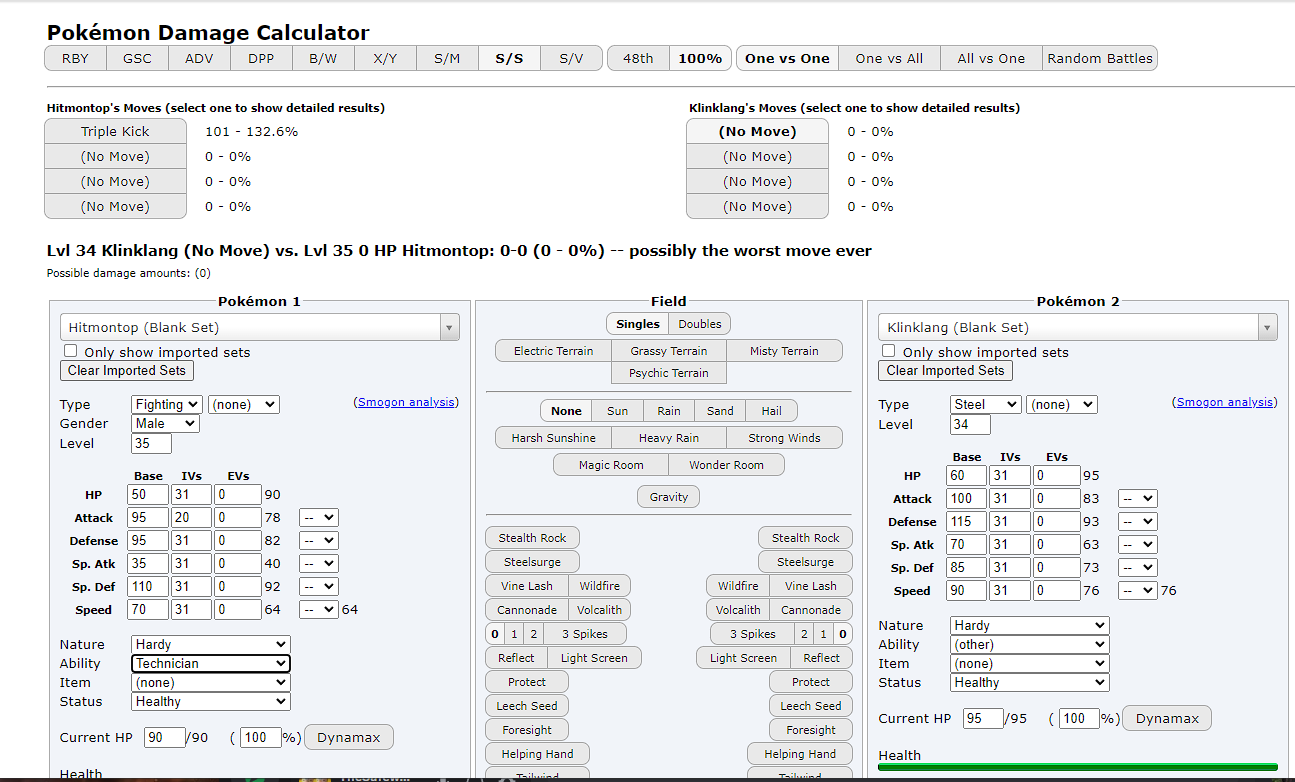The image size is (1295, 782).
Task: Clear imported sets for Pokémon 1
Action: tap(127, 370)
